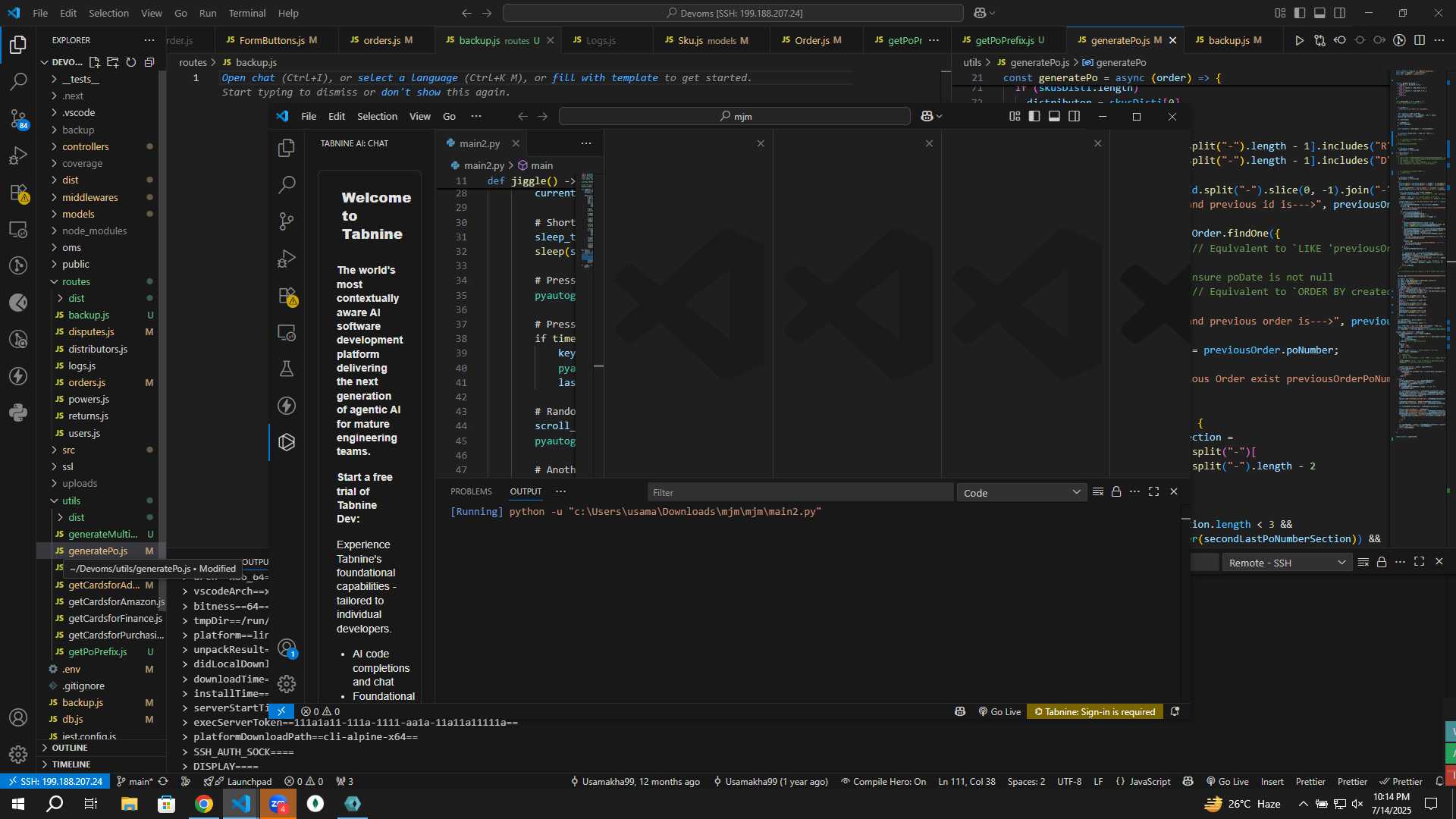Viewport: 1456px width, 819px height.
Task: Click Filter input in mjm Output panel
Action: pyautogui.click(x=800, y=492)
